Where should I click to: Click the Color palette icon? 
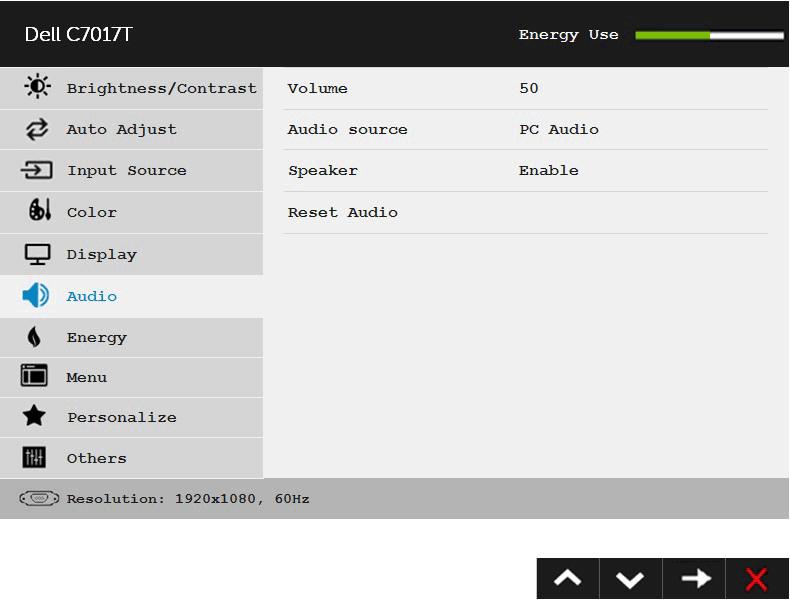40,210
